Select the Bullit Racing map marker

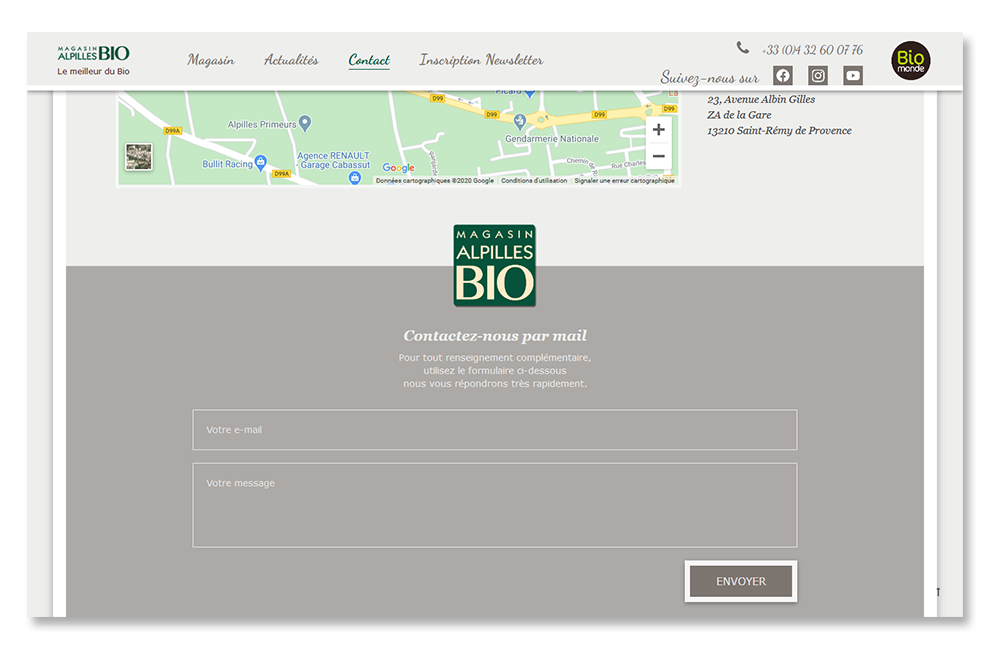261,162
